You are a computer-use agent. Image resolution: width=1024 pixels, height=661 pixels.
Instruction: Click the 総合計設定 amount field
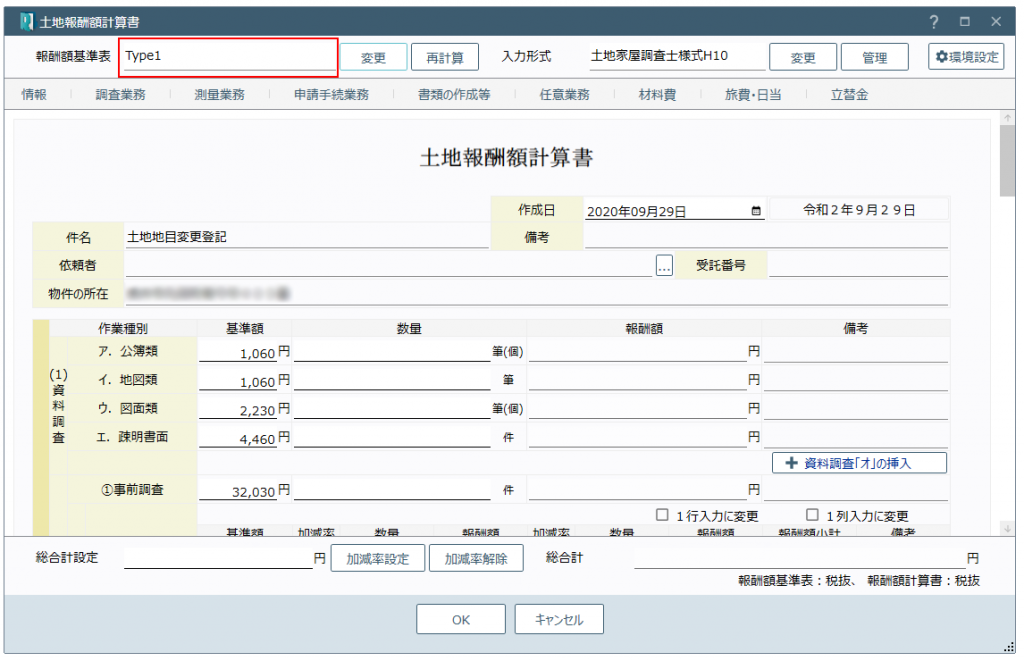pos(218,558)
